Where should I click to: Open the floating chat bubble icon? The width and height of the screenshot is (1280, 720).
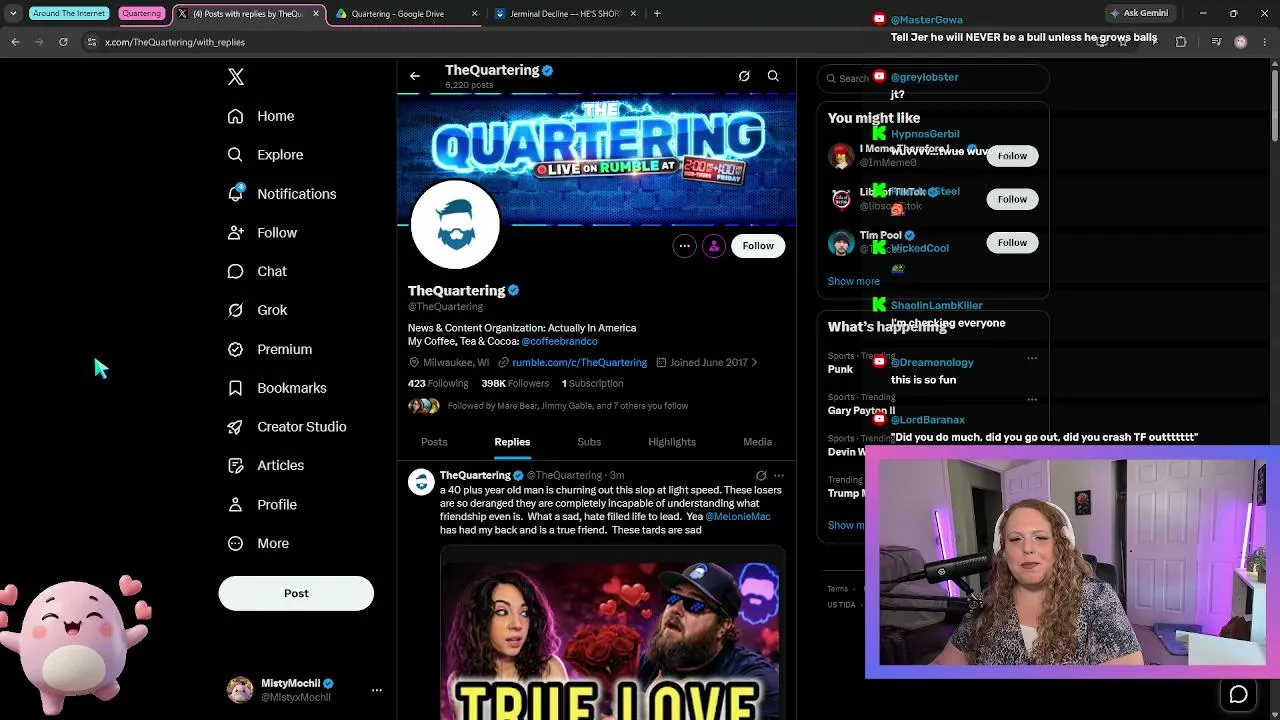[x=1238, y=694]
